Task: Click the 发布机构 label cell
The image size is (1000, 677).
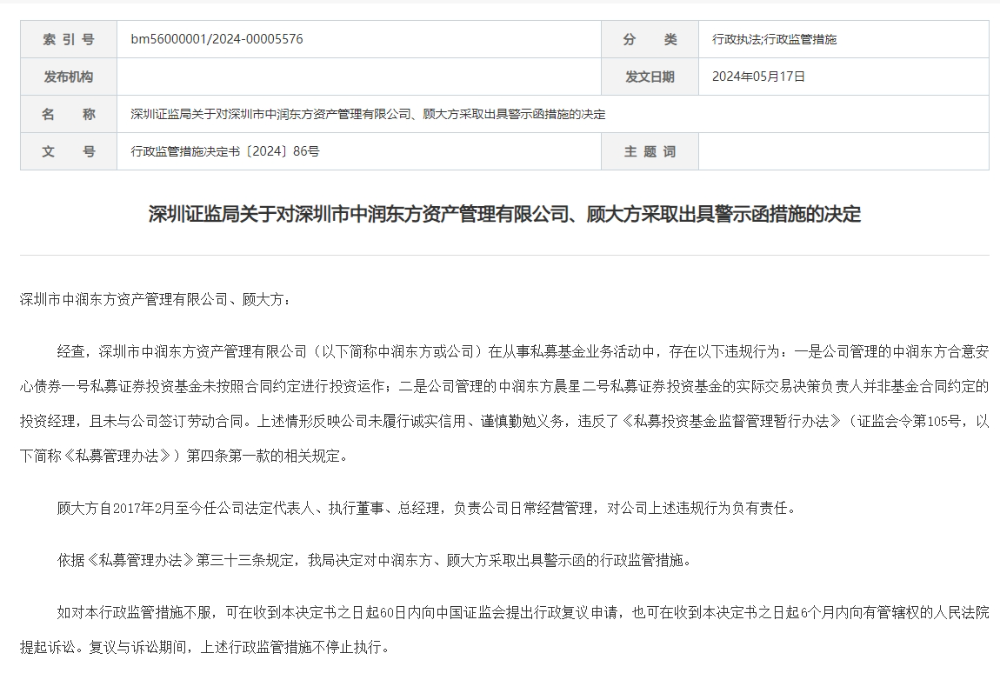Action: 68,76
